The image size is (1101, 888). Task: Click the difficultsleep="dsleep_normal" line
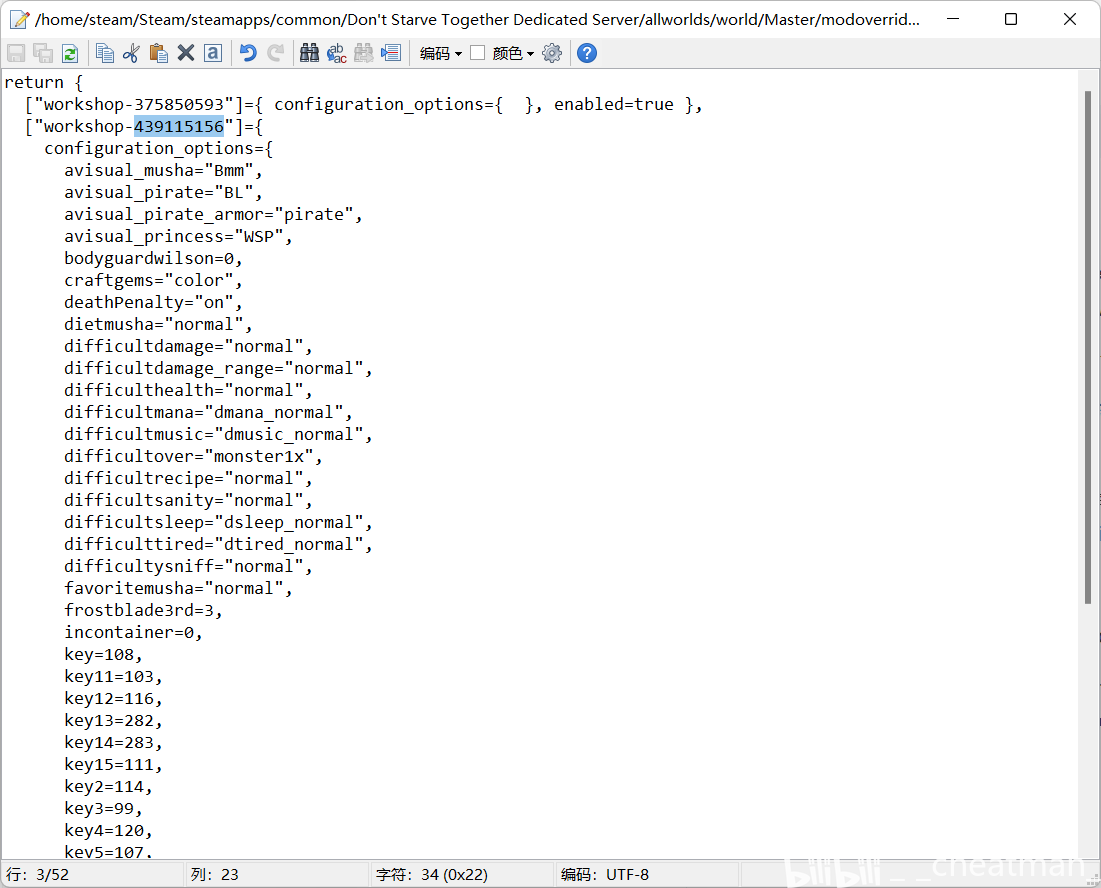point(218,522)
